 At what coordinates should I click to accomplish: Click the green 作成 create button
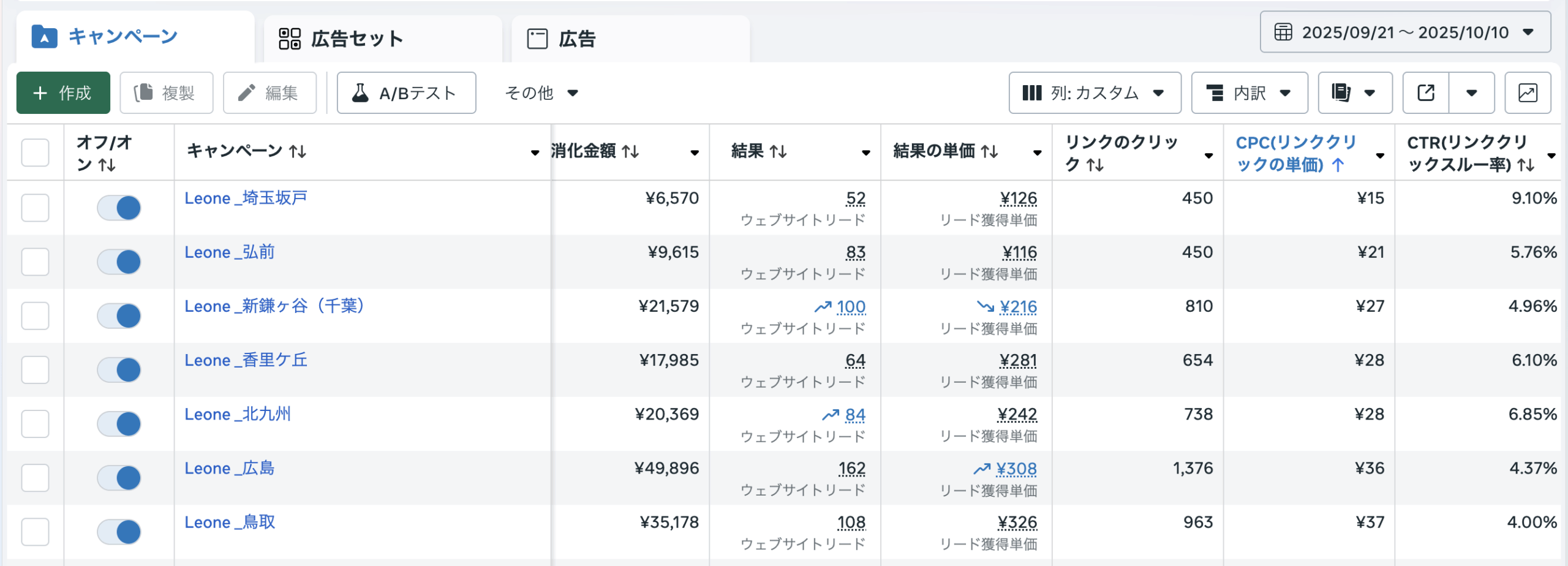click(x=63, y=93)
